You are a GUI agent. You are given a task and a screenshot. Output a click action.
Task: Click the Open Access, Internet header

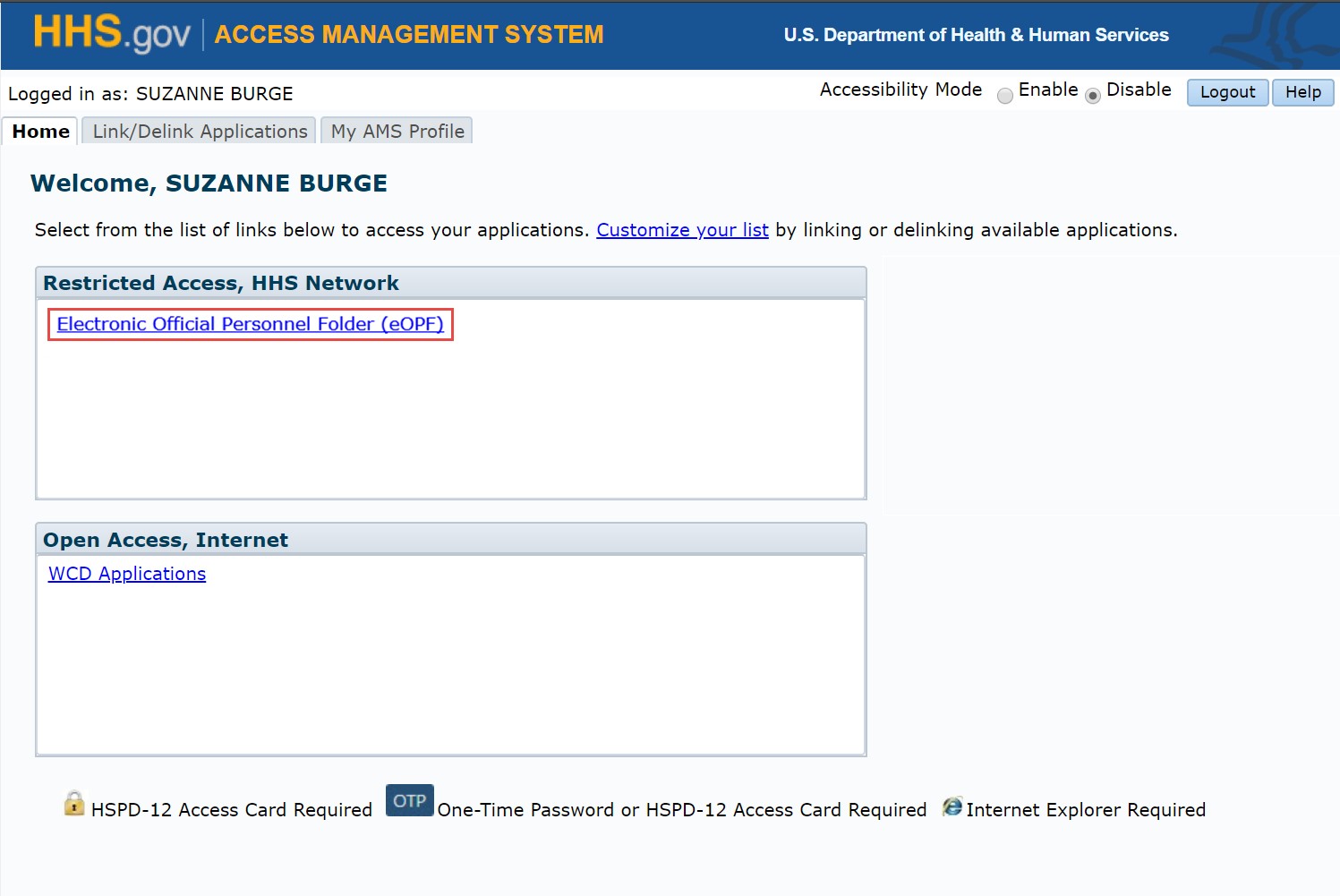point(166,539)
